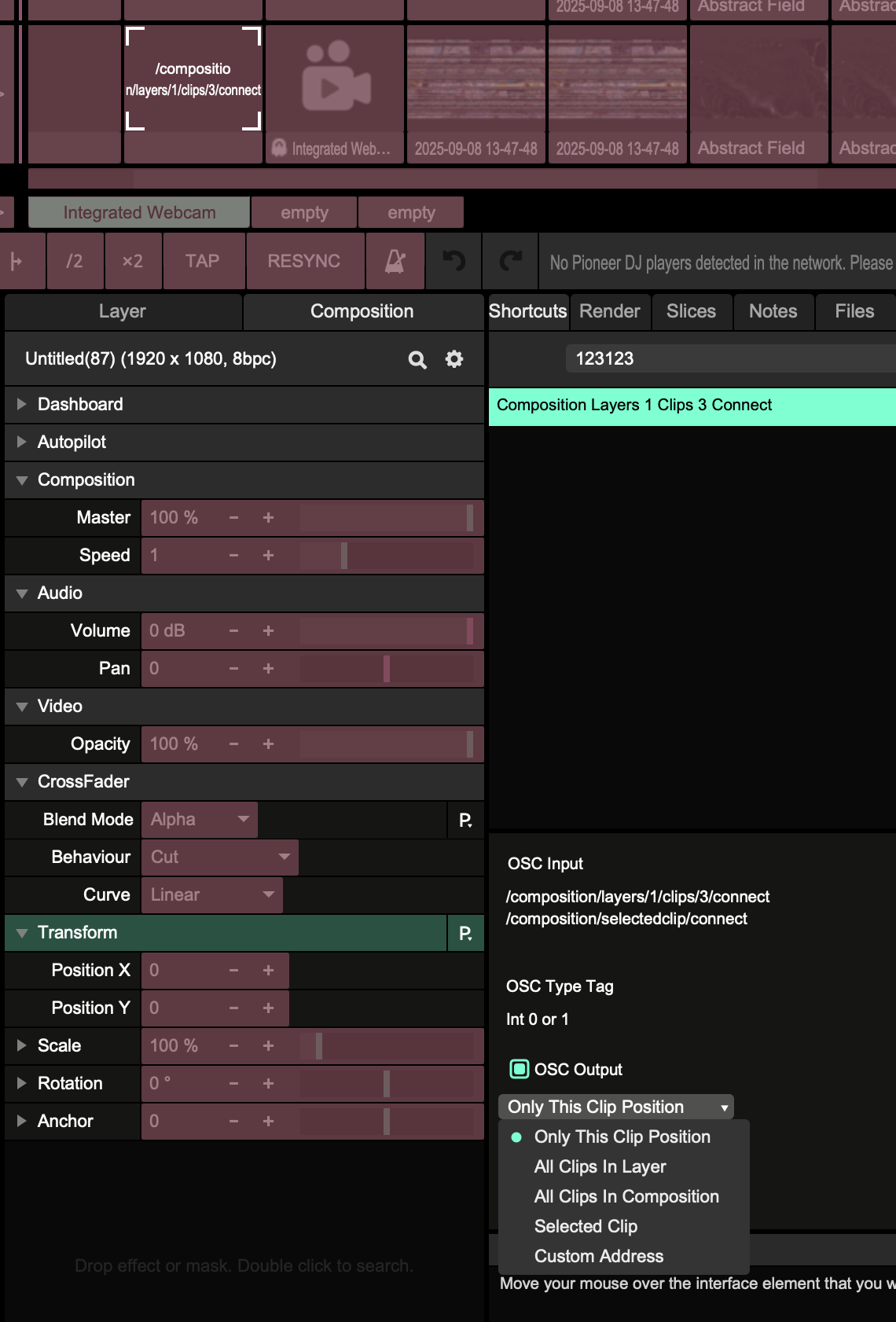Open composition search magnifier icon
The image size is (896, 1322).
[417, 360]
